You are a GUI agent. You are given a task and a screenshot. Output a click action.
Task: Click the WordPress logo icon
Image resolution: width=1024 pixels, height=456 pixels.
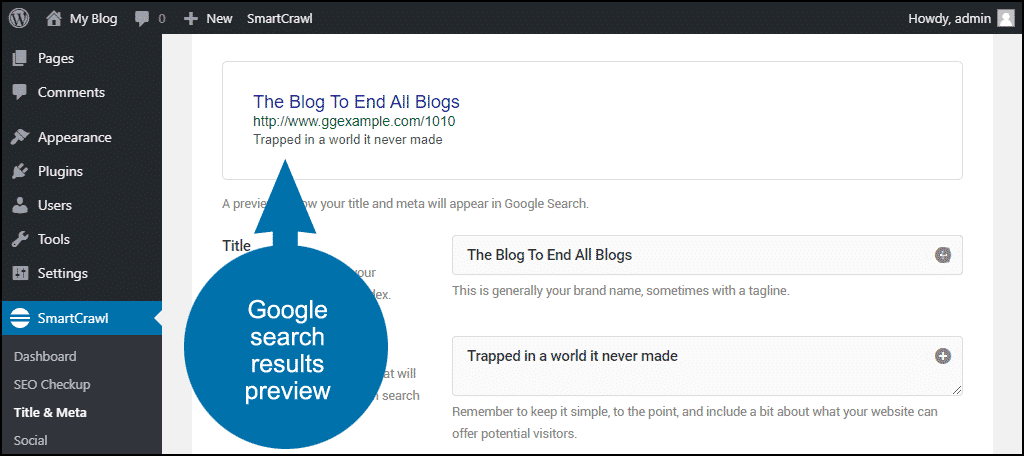(19, 18)
